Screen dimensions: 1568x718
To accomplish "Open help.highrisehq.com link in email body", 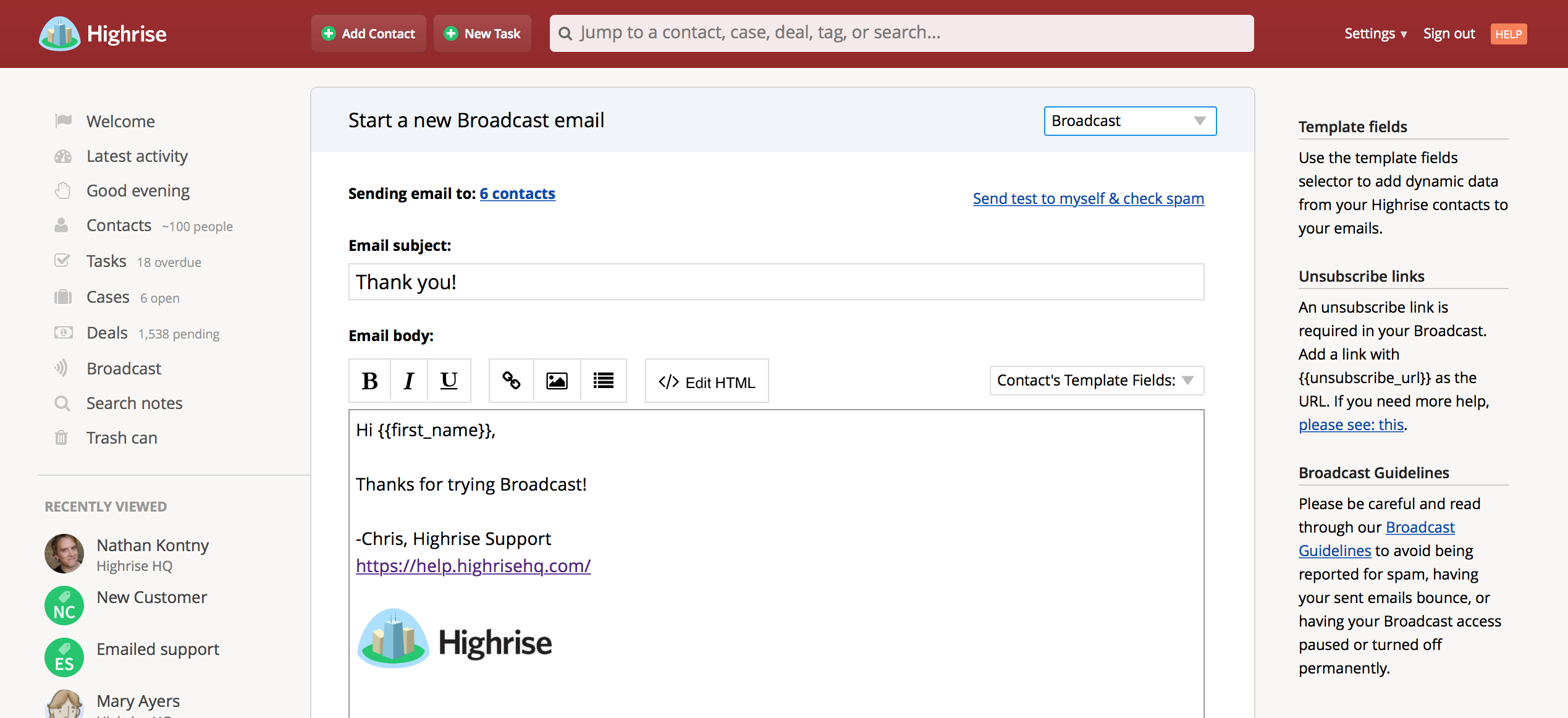I will (473, 565).
